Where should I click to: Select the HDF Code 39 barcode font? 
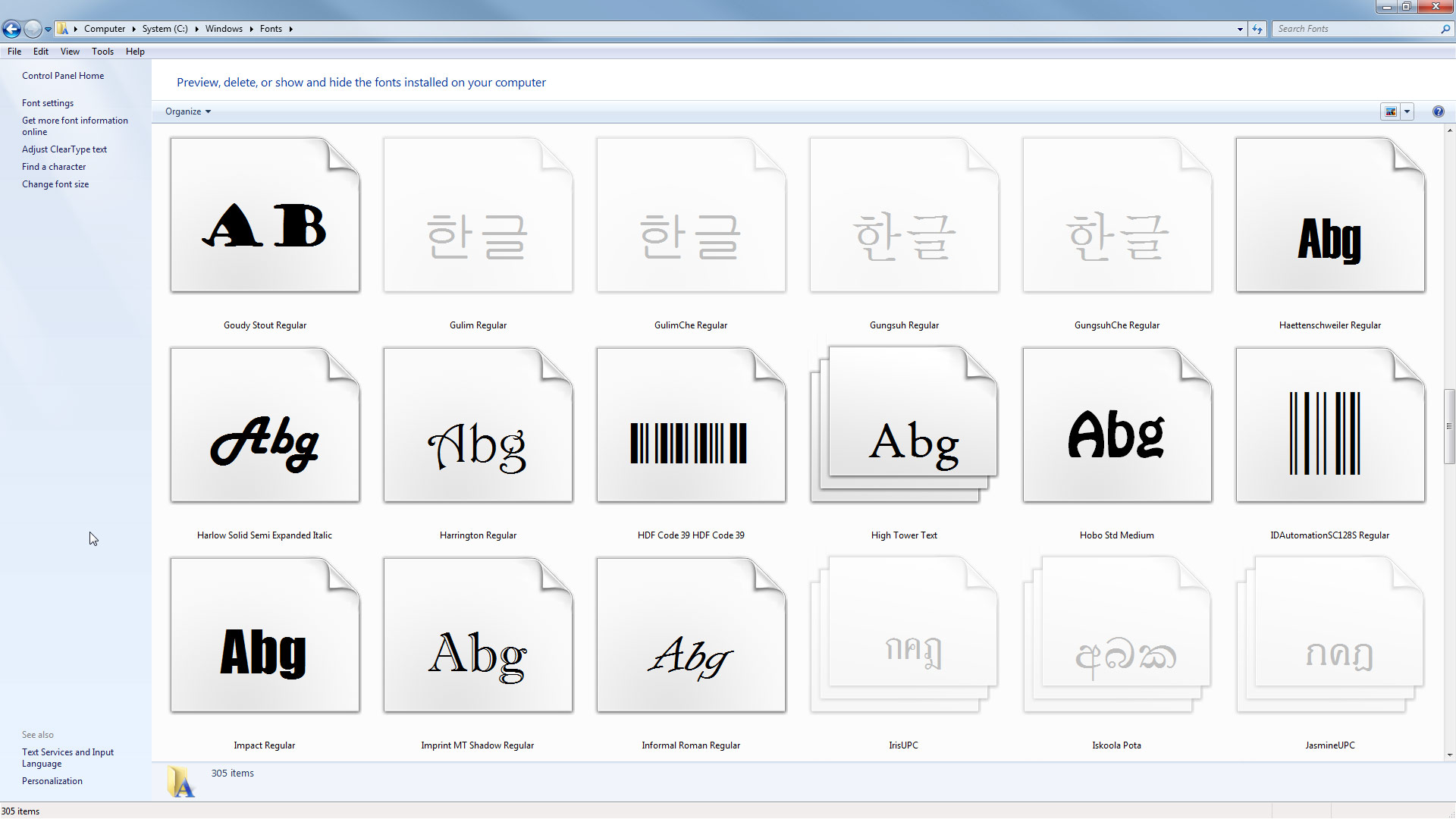click(x=691, y=425)
